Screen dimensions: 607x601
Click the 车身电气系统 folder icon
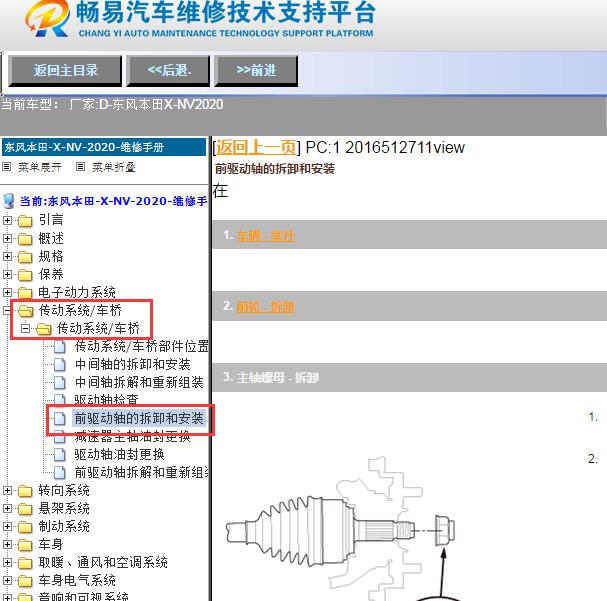[x=25, y=581]
